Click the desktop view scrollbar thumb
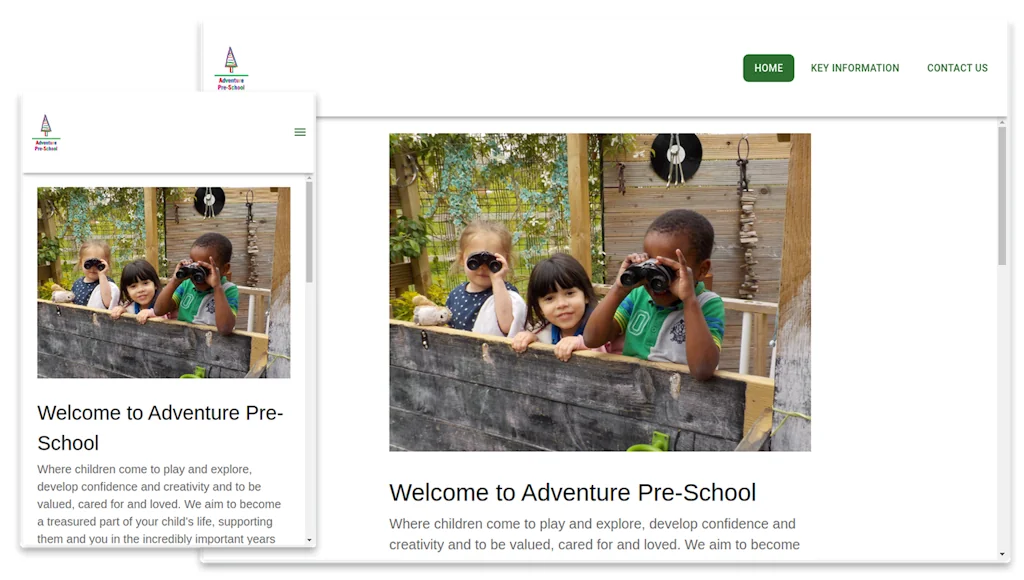The image size is (1024, 580). 1002,196
